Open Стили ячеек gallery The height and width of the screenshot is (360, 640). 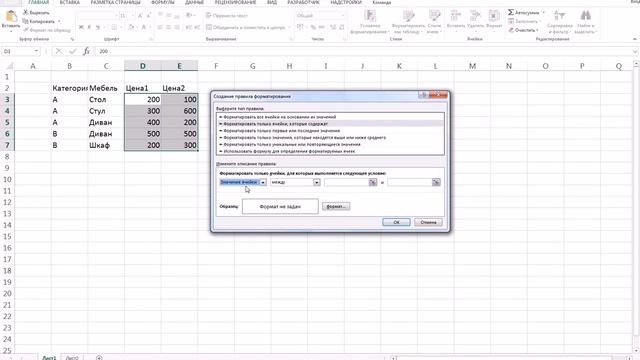point(434,21)
